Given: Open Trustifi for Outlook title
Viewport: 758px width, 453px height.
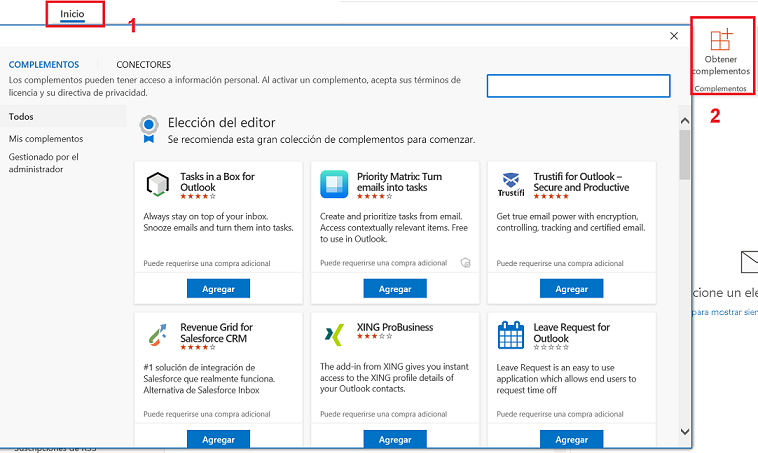Looking at the screenshot, I should click(x=581, y=182).
